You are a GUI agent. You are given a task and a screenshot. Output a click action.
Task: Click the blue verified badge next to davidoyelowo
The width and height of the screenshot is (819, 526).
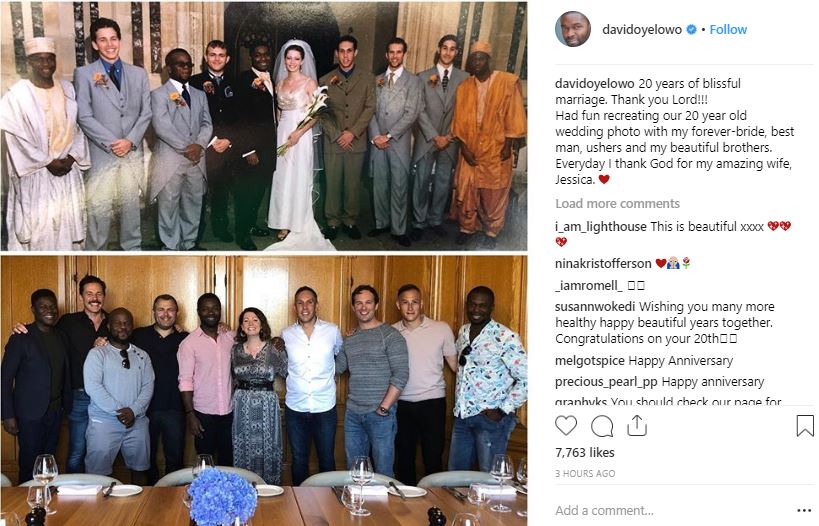coord(691,30)
